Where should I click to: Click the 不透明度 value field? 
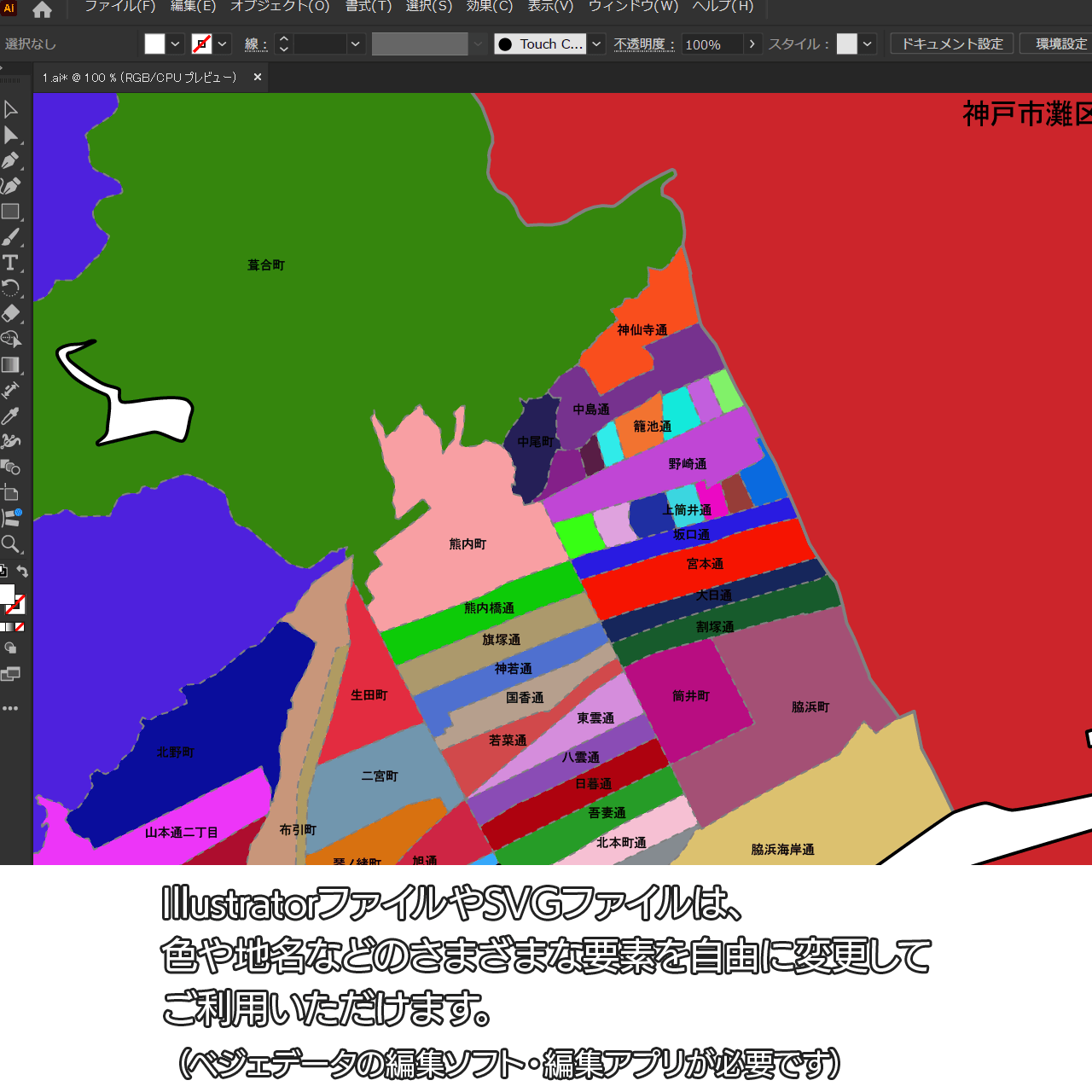(712, 44)
